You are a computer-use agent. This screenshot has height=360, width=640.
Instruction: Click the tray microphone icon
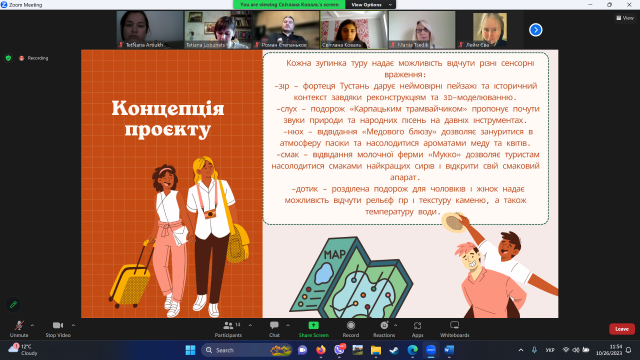tap(534, 350)
